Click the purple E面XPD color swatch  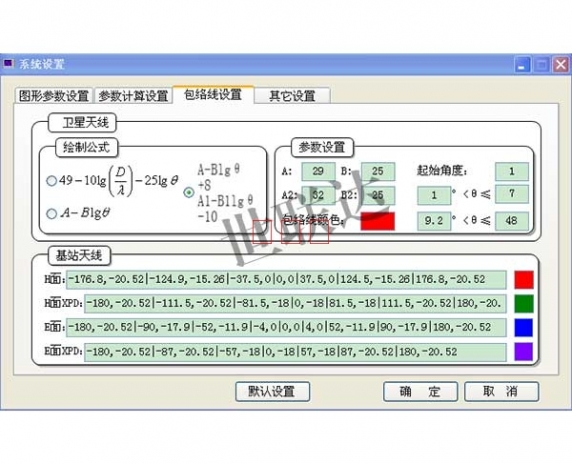pyautogui.click(x=524, y=352)
